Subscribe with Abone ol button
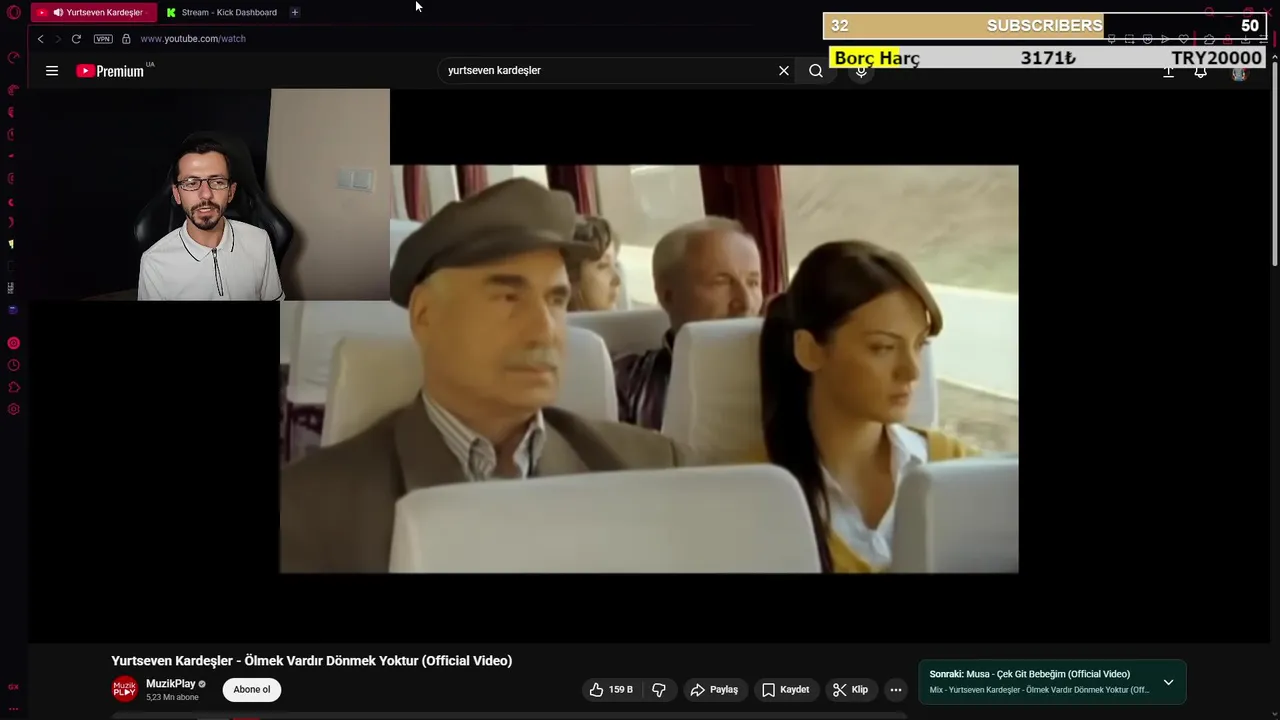The width and height of the screenshot is (1280, 720). coord(252,690)
